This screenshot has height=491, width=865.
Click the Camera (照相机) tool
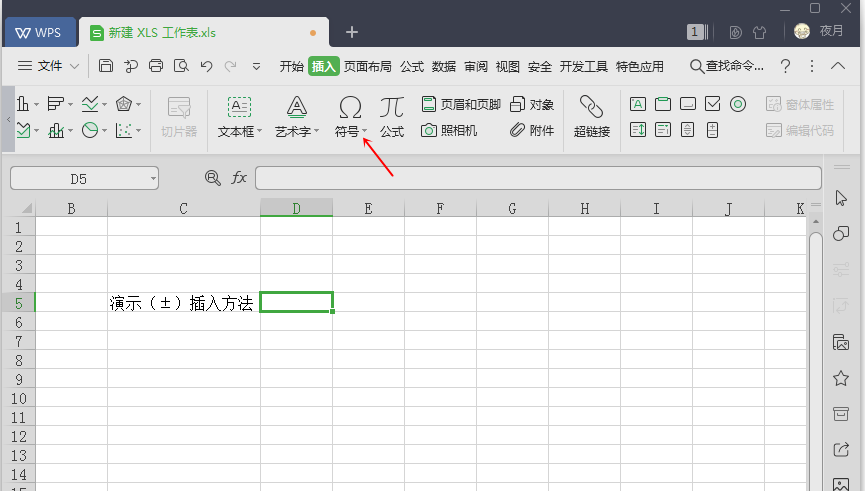click(449, 131)
